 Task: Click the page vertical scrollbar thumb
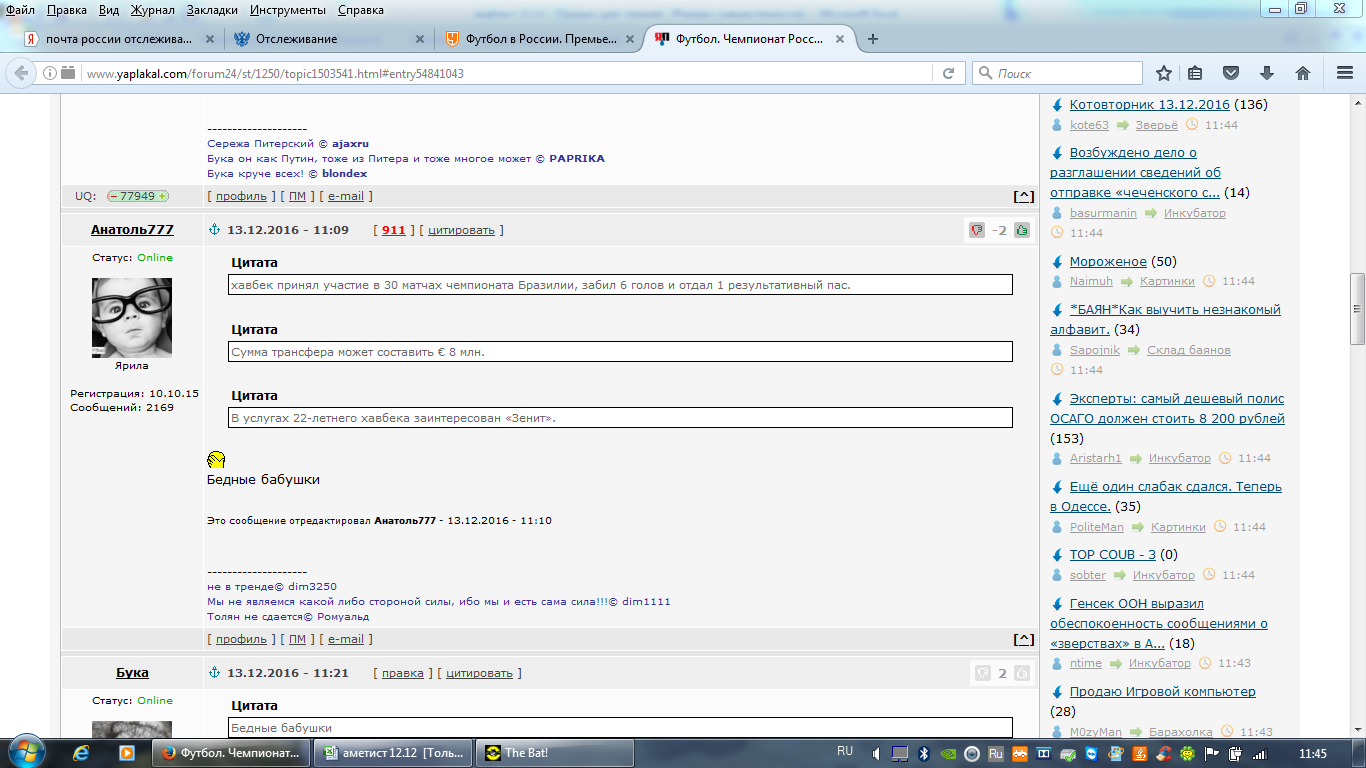[1357, 309]
